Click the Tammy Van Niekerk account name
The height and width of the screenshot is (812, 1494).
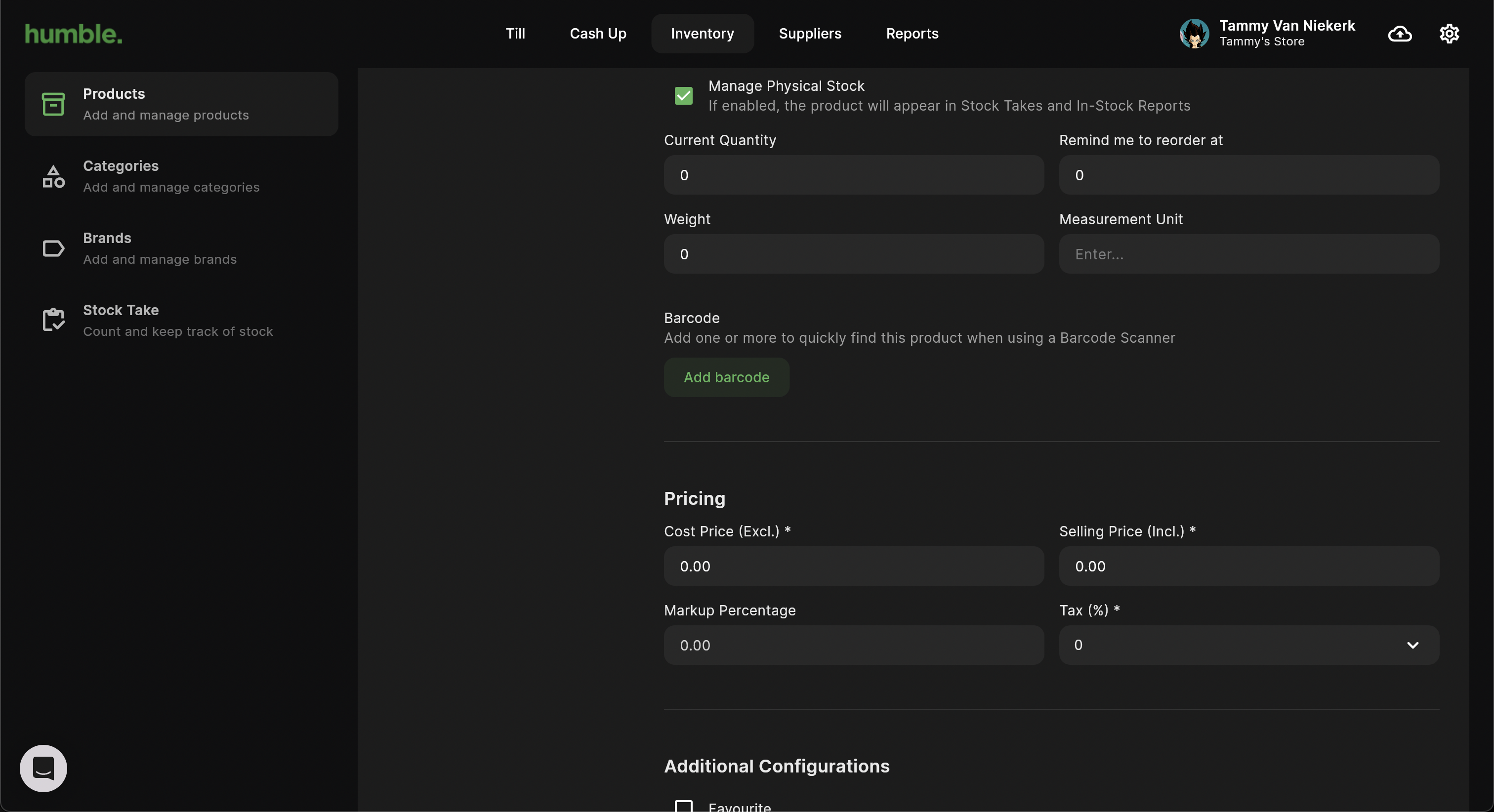[x=1287, y=26]
